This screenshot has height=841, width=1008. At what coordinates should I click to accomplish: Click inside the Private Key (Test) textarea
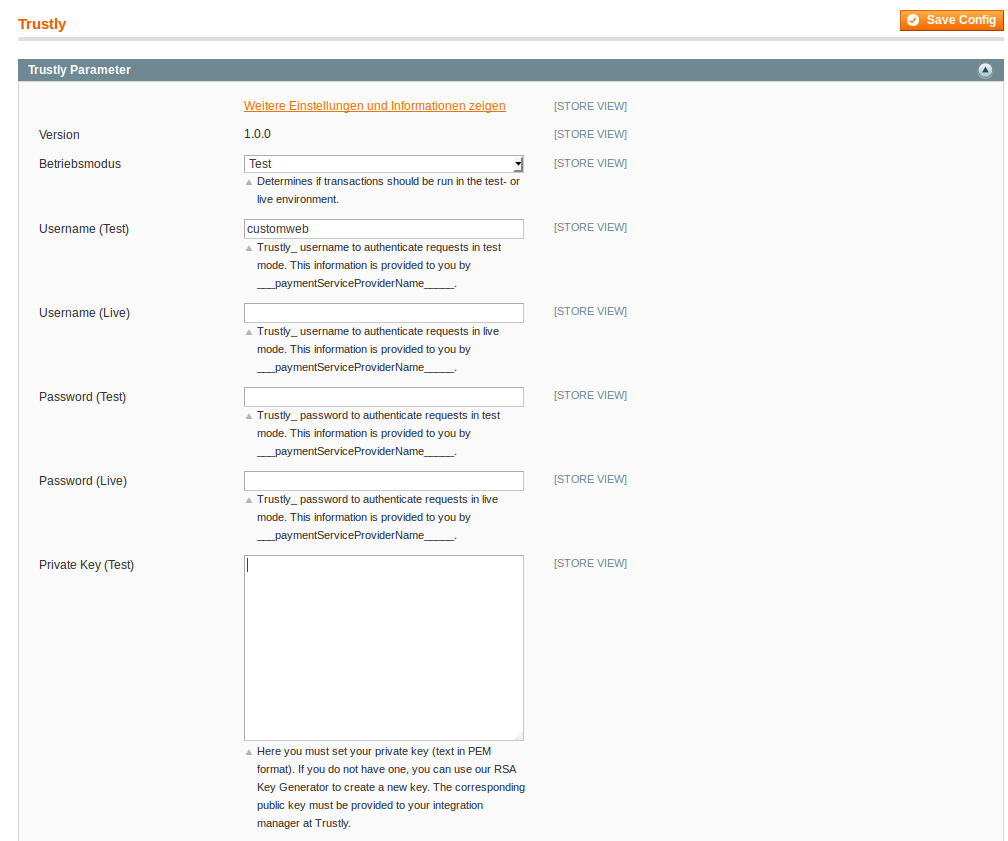(383, 647)
